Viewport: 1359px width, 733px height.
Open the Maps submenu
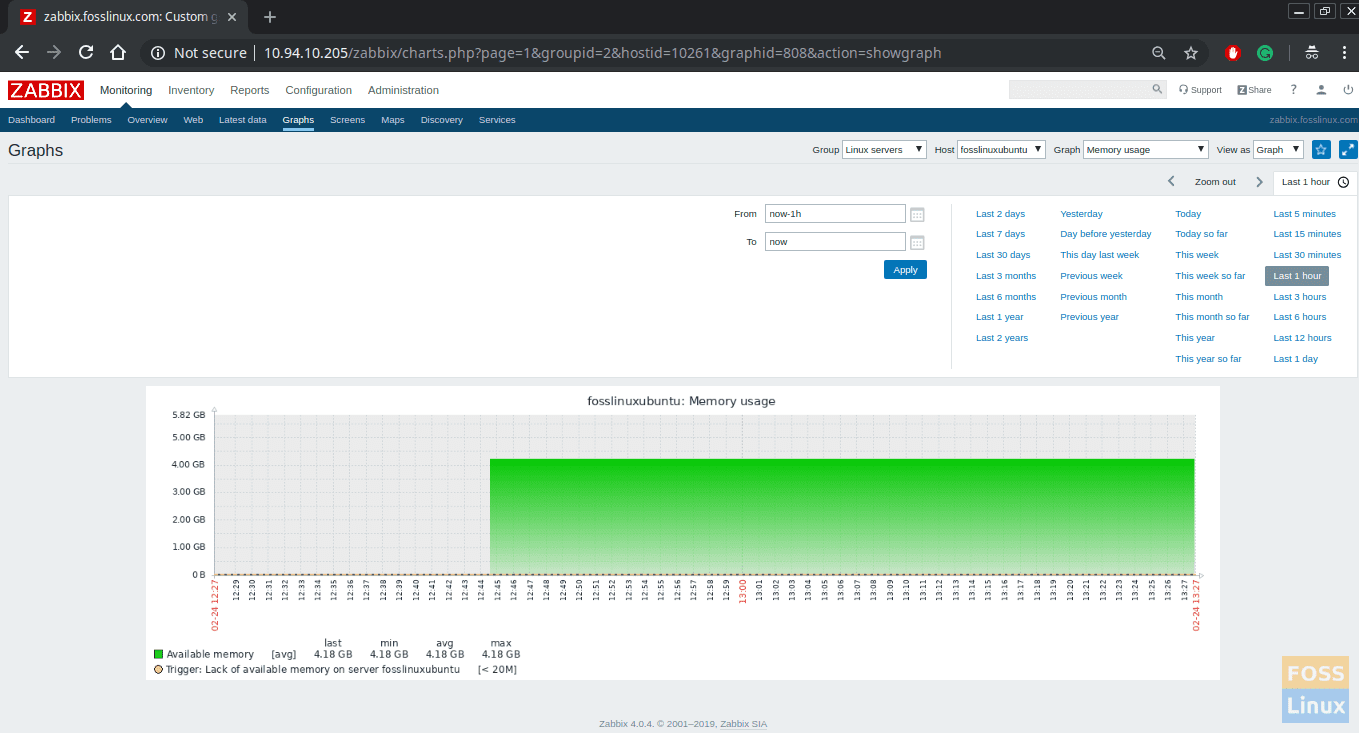click(x=393, y=120)
